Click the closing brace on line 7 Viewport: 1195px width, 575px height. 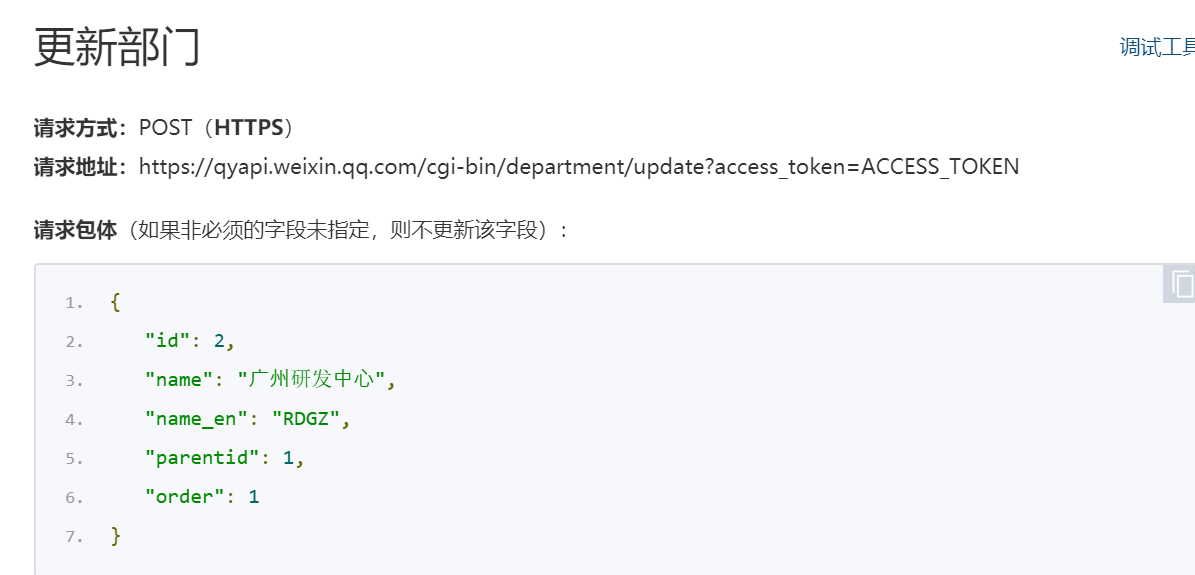tap(116, 536)
